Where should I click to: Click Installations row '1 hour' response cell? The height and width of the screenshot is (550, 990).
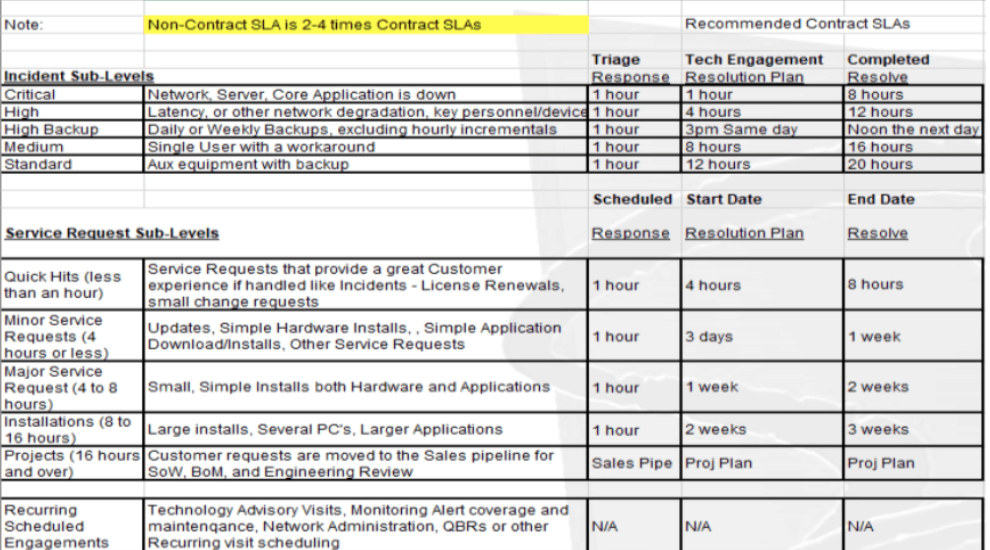tap(634, 429)
